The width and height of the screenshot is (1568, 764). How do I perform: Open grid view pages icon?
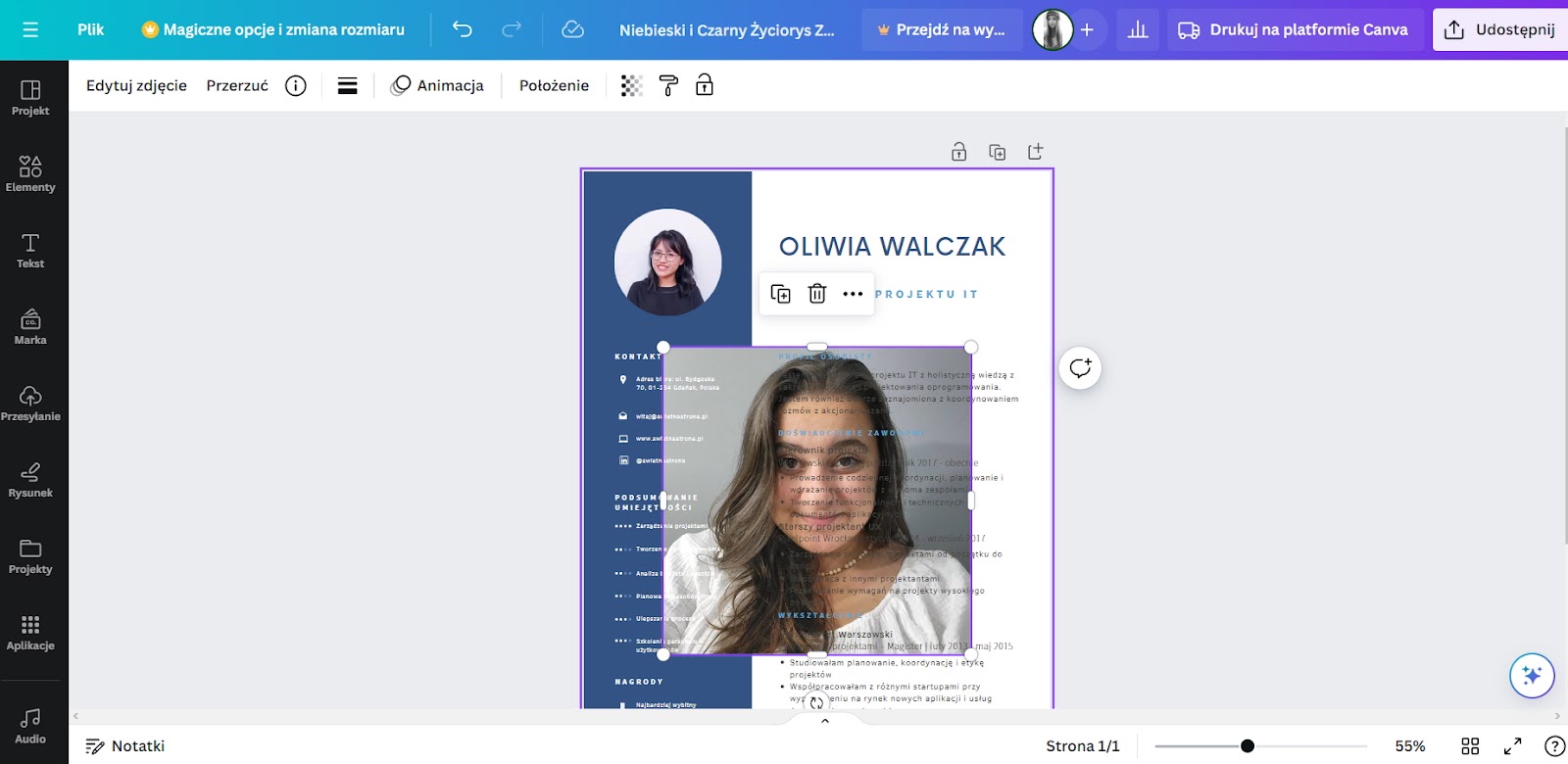tap(1470, 746)
